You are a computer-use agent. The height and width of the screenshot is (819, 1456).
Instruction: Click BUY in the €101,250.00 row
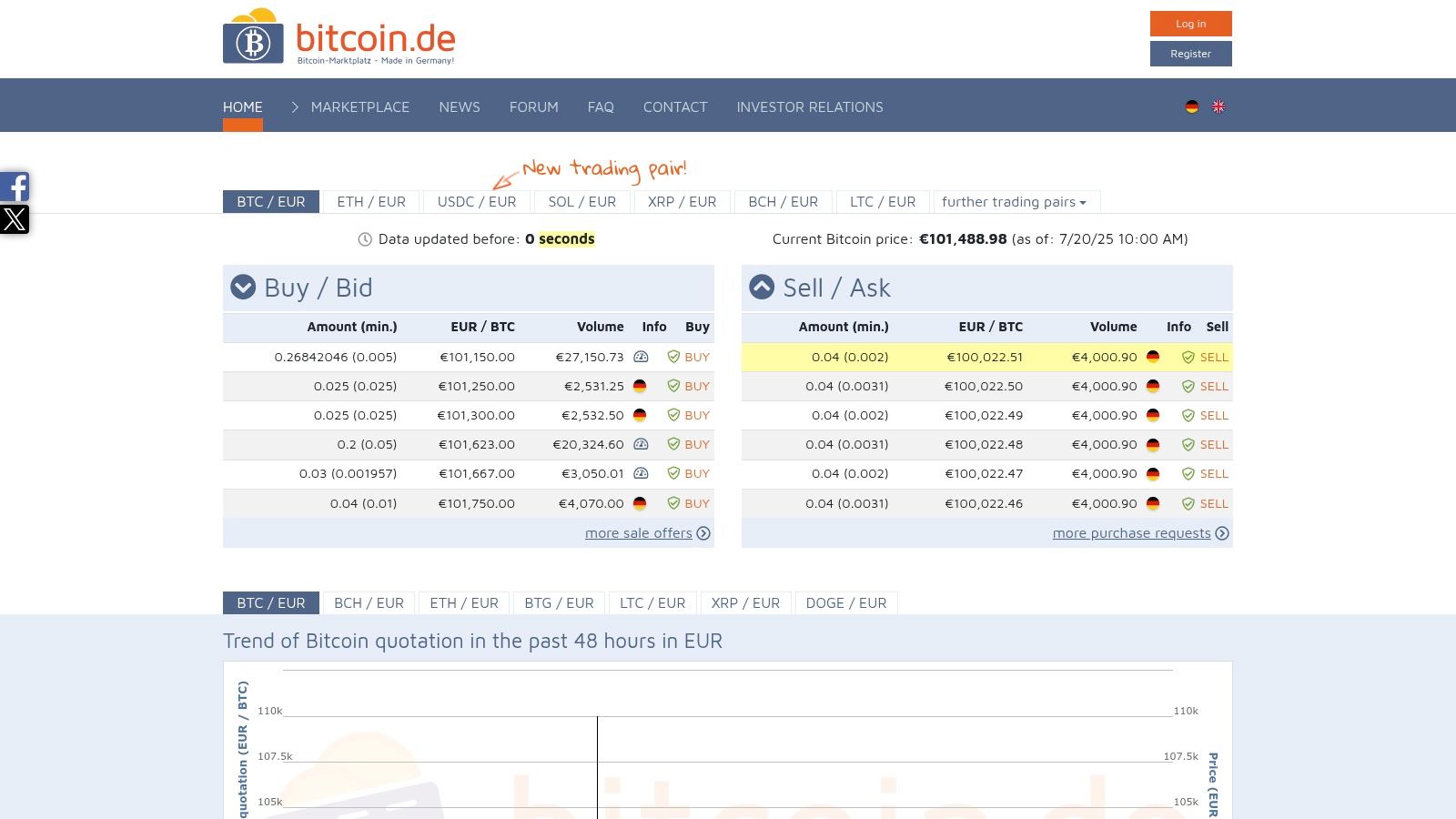(x=697, y=386)
